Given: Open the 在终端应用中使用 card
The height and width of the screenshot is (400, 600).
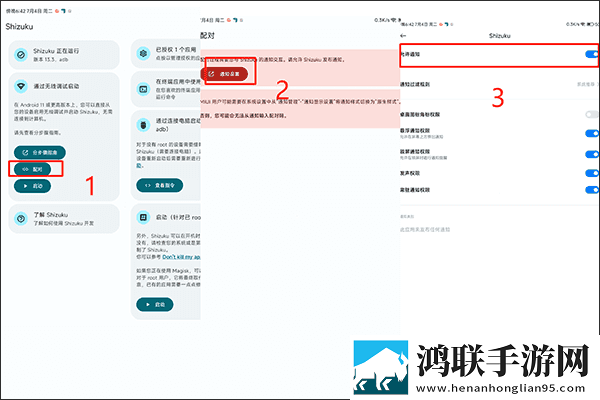Looking at the screenshot, I should point(166,89).
